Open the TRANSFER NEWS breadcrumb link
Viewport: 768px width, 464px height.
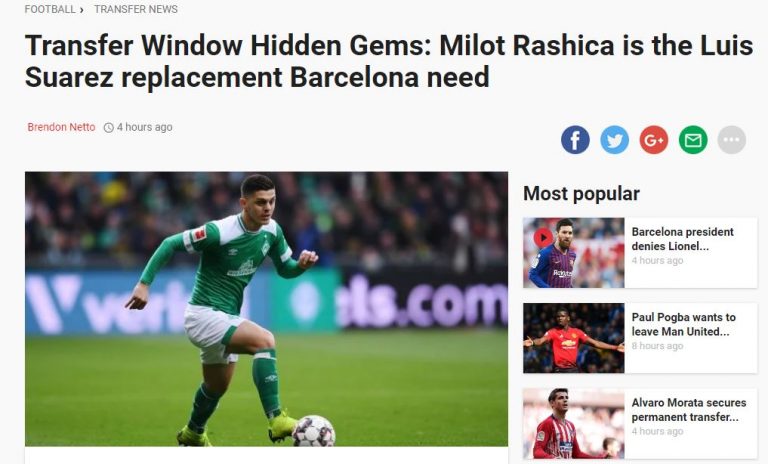(136, 9)
